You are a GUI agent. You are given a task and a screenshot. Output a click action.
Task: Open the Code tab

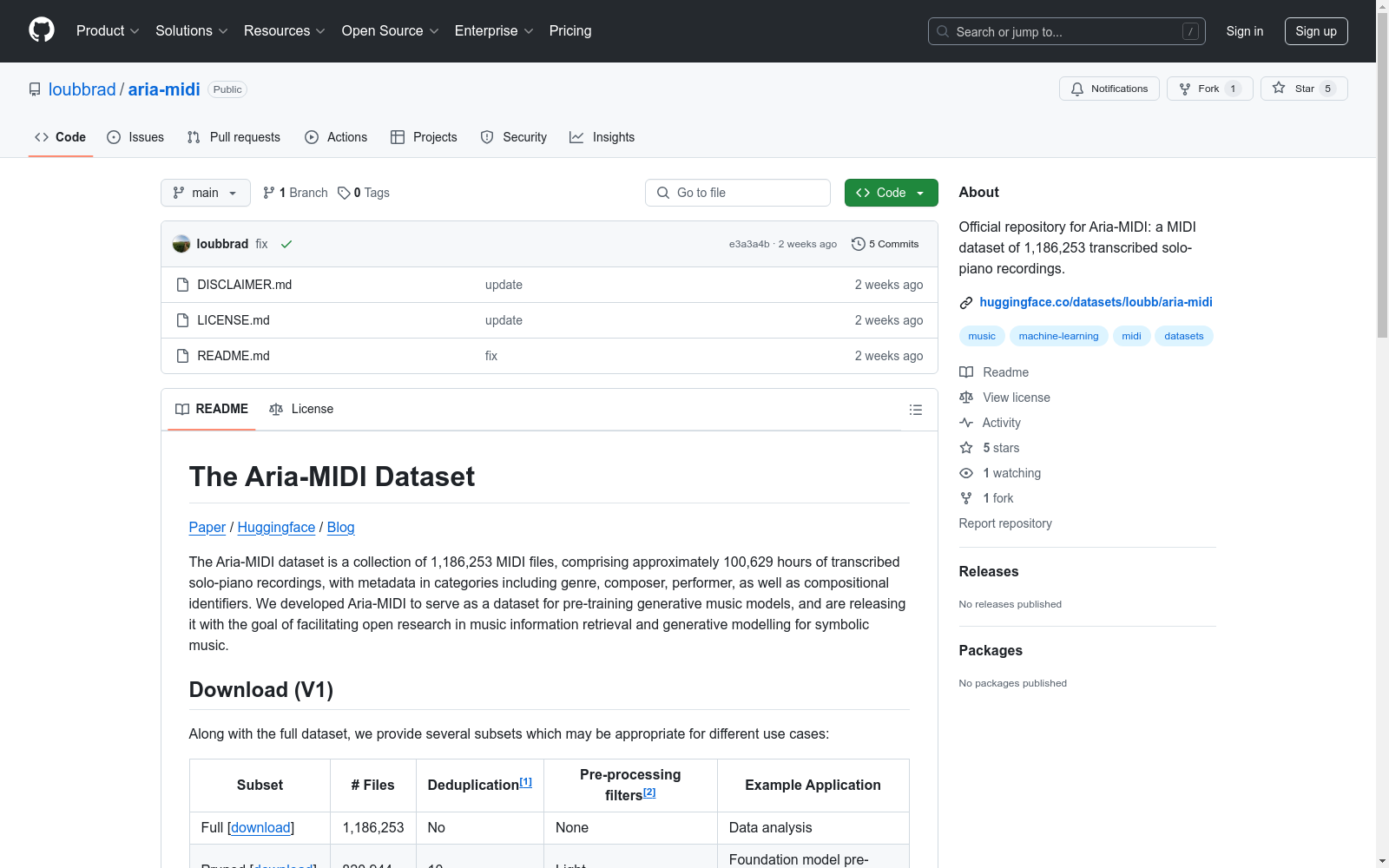coord(61,137)
